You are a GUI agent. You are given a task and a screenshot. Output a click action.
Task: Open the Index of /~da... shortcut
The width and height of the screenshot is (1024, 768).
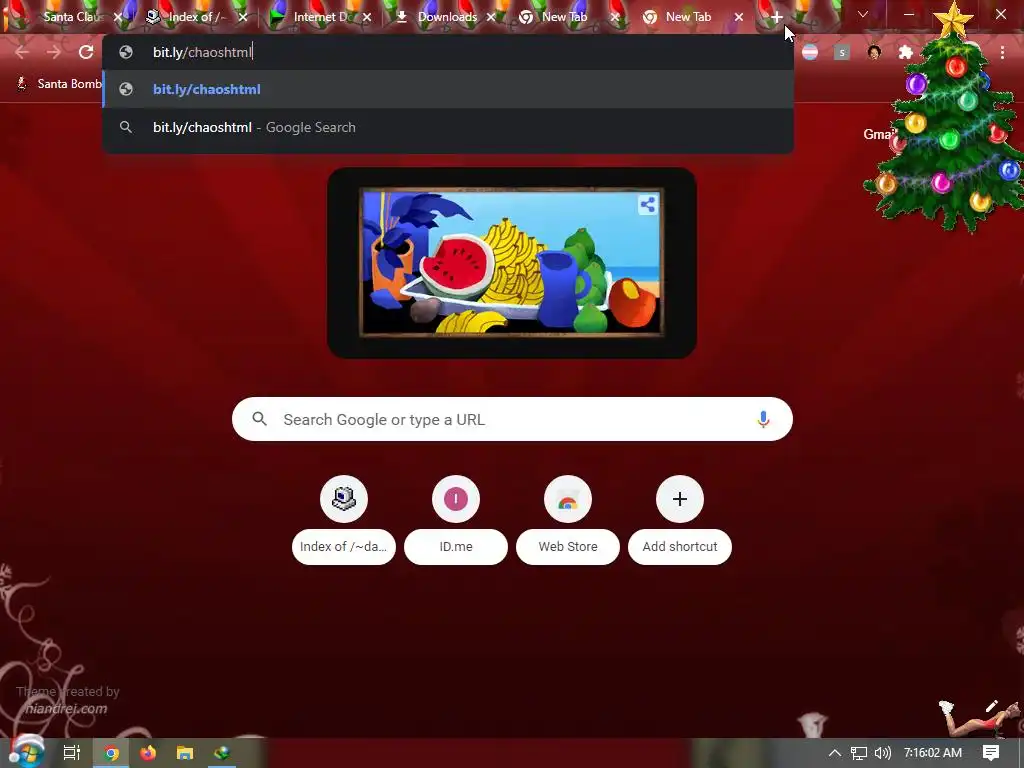click(x=344, y=520)
